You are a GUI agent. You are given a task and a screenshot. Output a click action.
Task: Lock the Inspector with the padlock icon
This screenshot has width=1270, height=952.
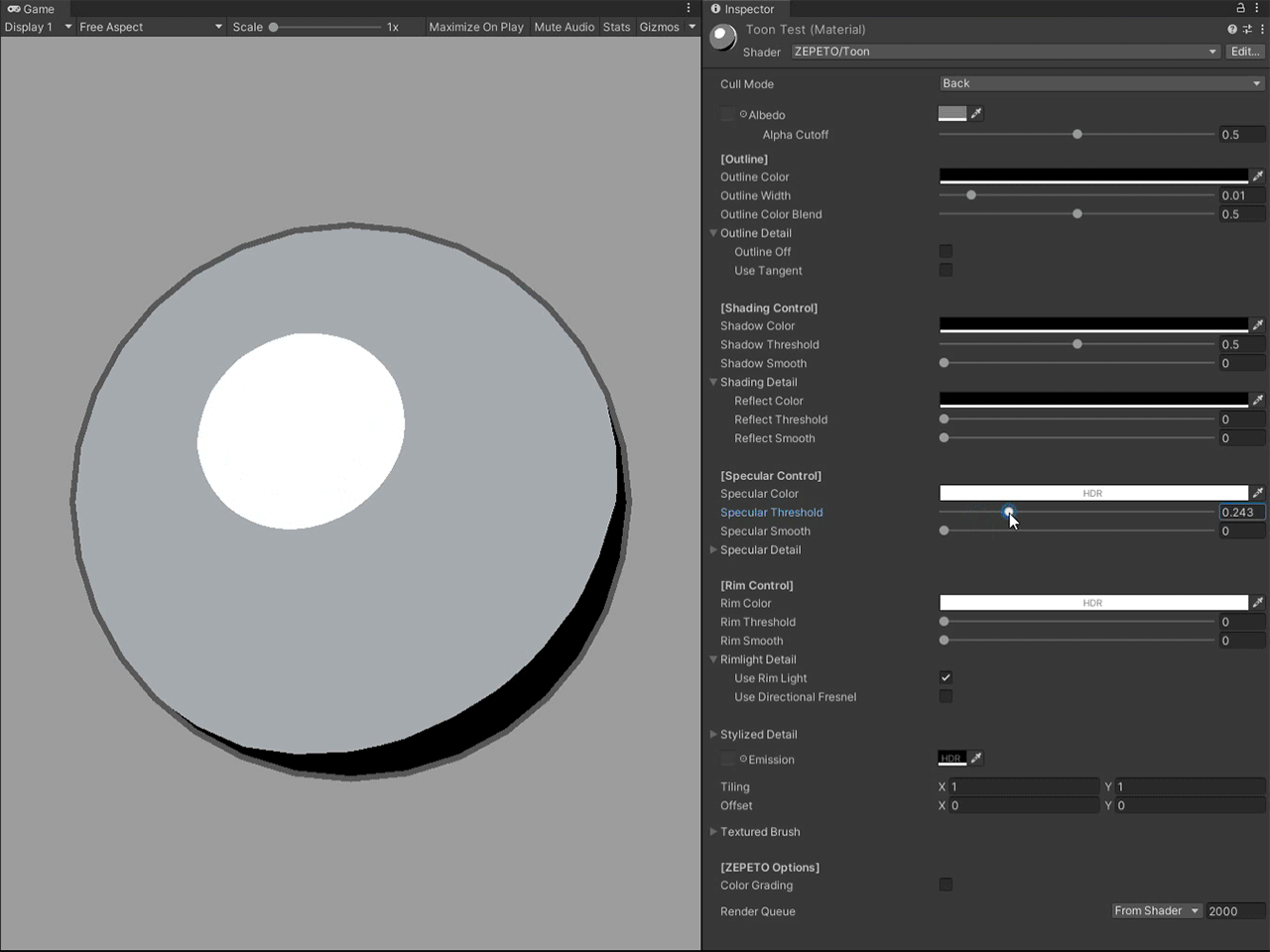click(x=1239, y=8)
